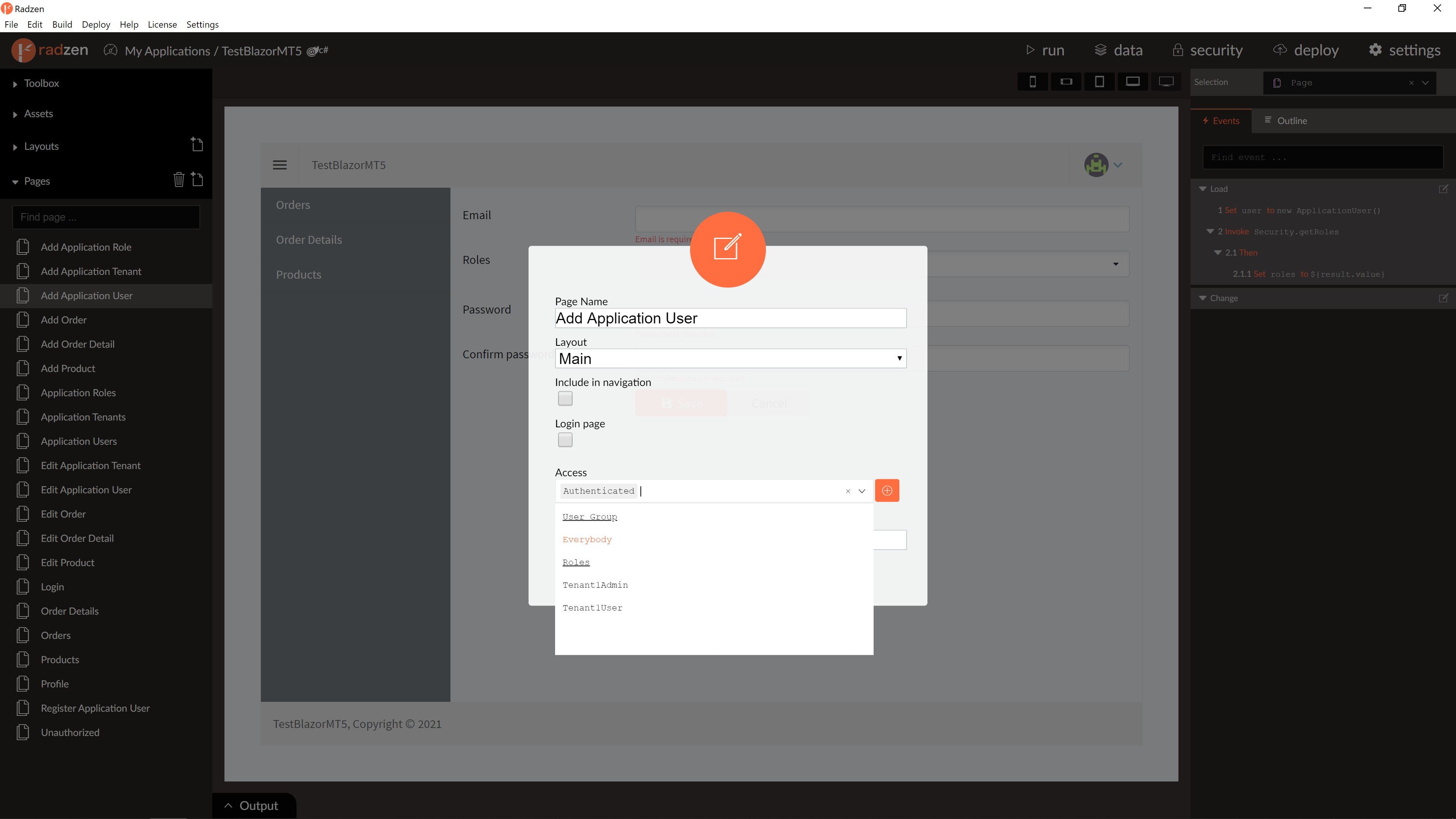The width and height of the screenshot is (1456, 819).
Task: Switch to the Events tab
Action: pyautogui.click(x=1221, y=121)
